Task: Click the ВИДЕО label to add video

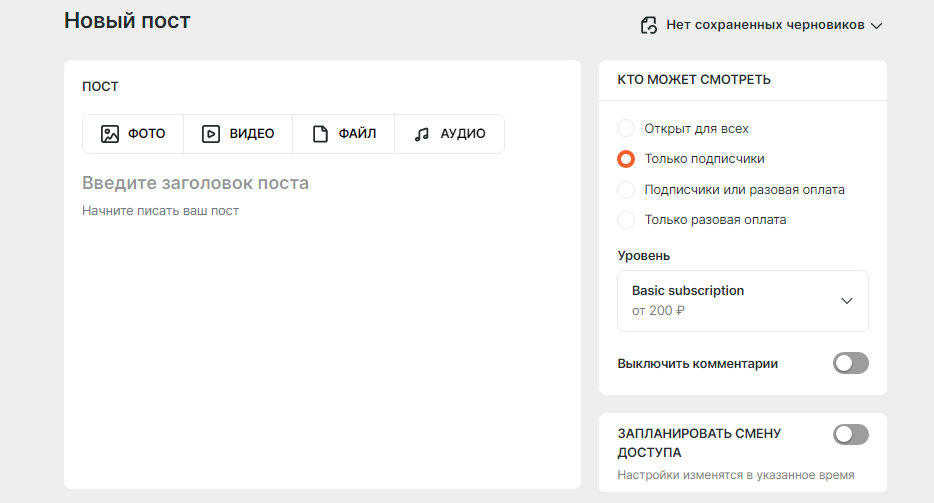Action: [252, 133]
